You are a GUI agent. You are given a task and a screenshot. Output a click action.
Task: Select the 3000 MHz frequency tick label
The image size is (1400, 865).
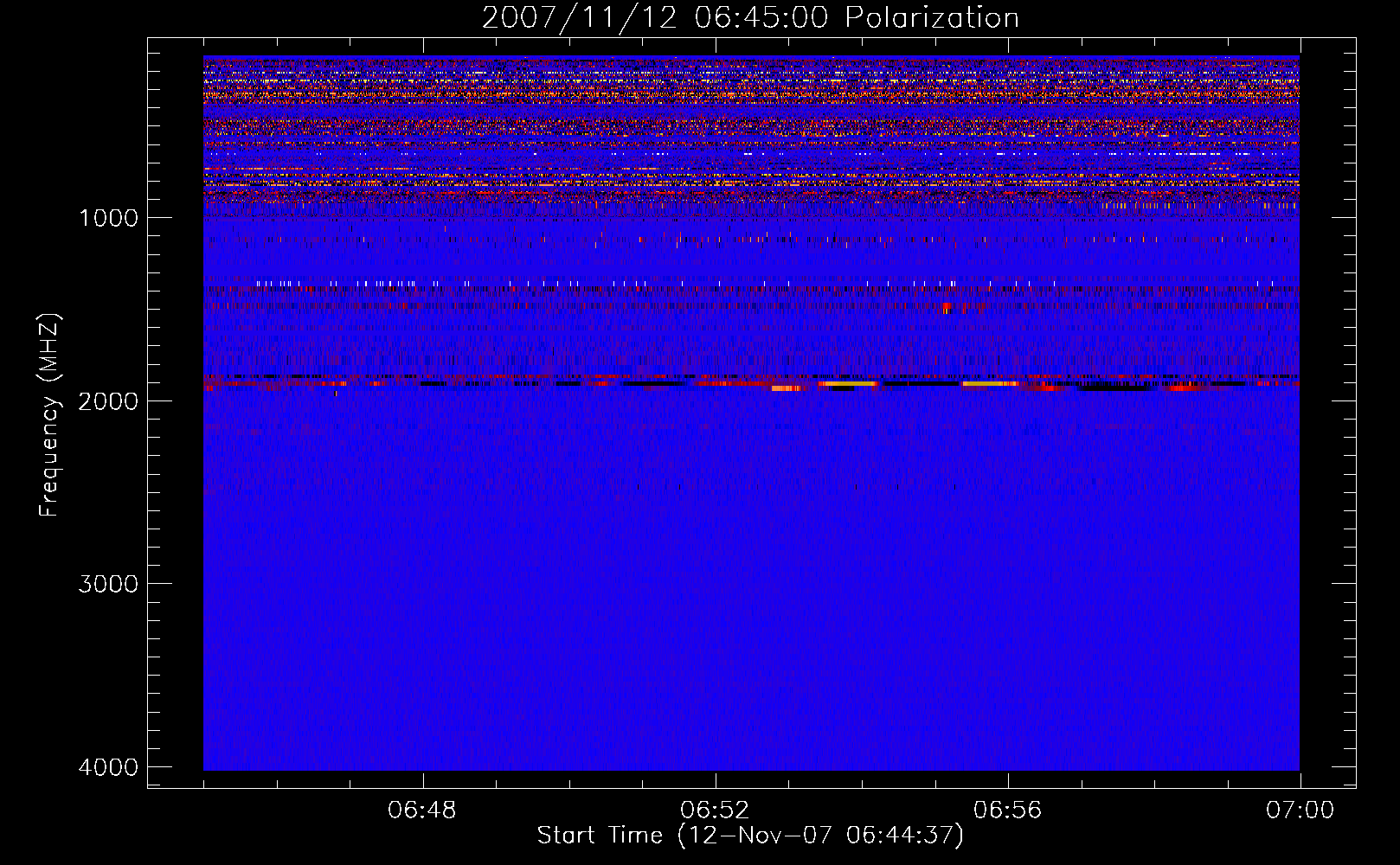coord(108,584)
